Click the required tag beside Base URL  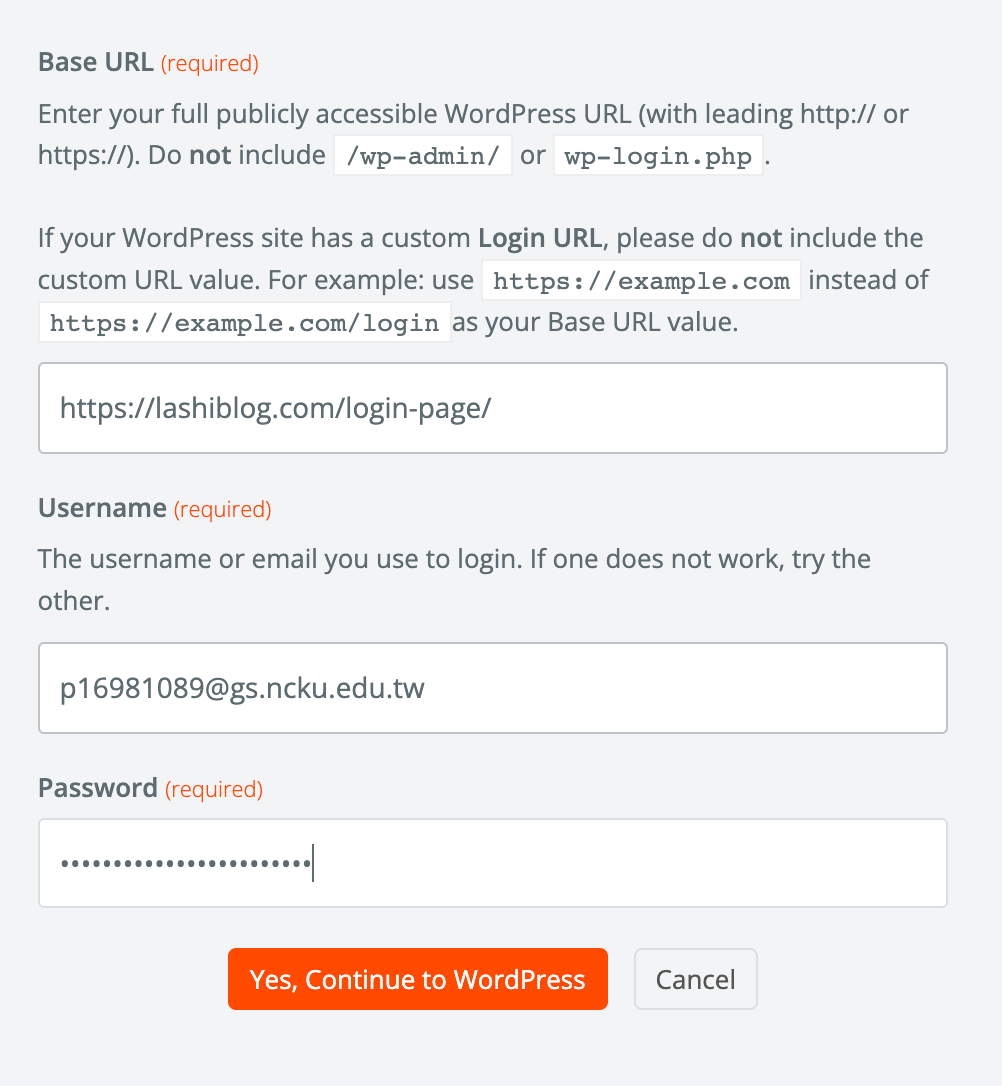(210, 64)
